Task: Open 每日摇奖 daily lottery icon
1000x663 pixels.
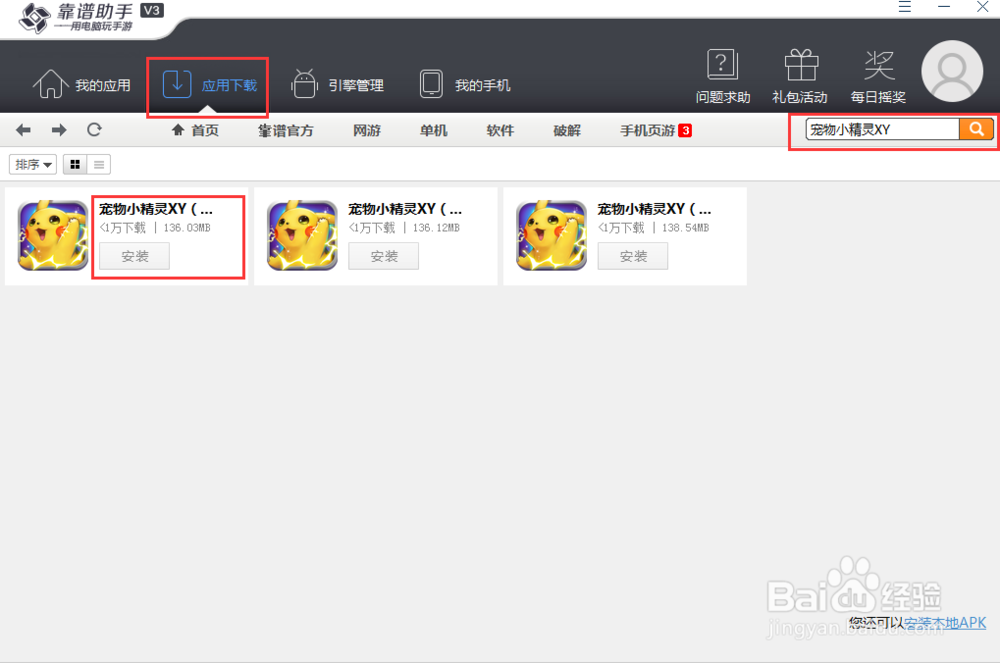Action: [878, 76]
